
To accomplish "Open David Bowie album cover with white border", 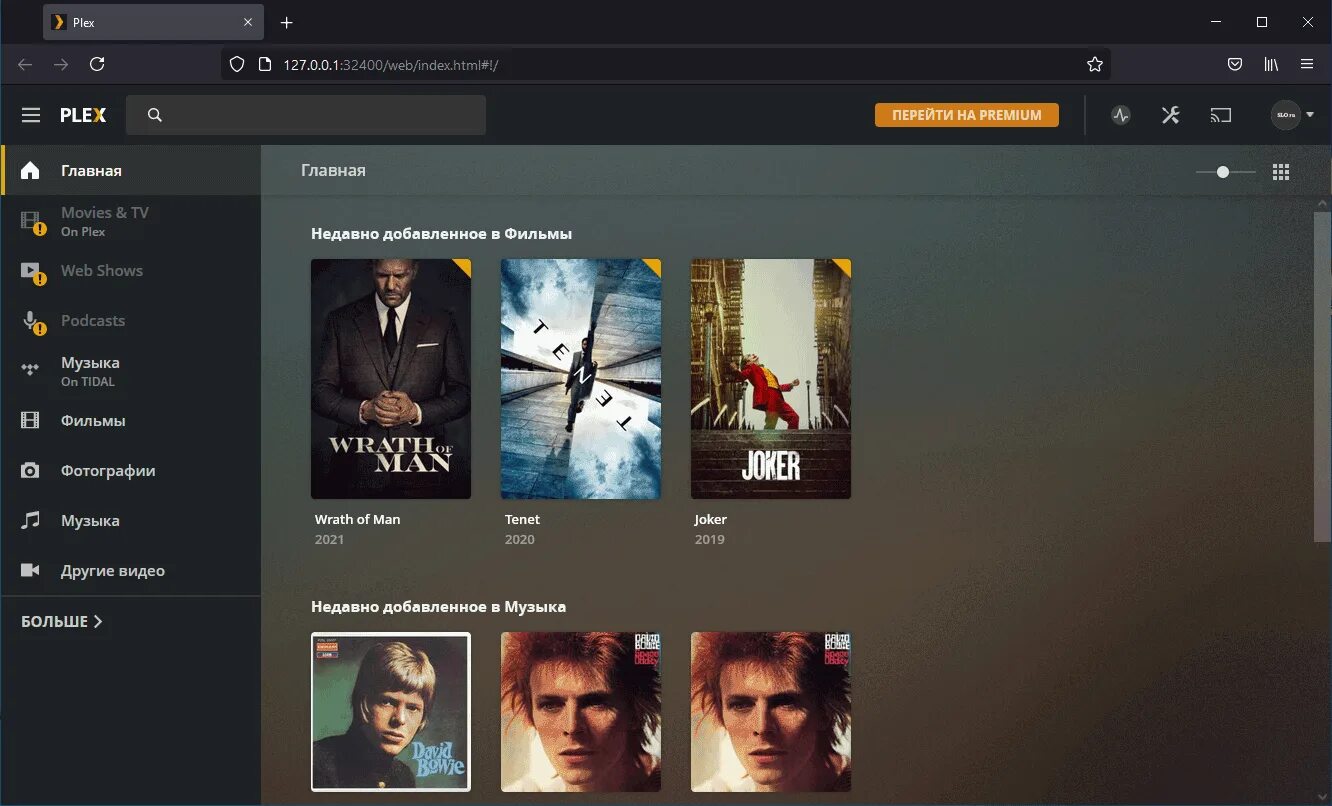I will pos(391,712).
